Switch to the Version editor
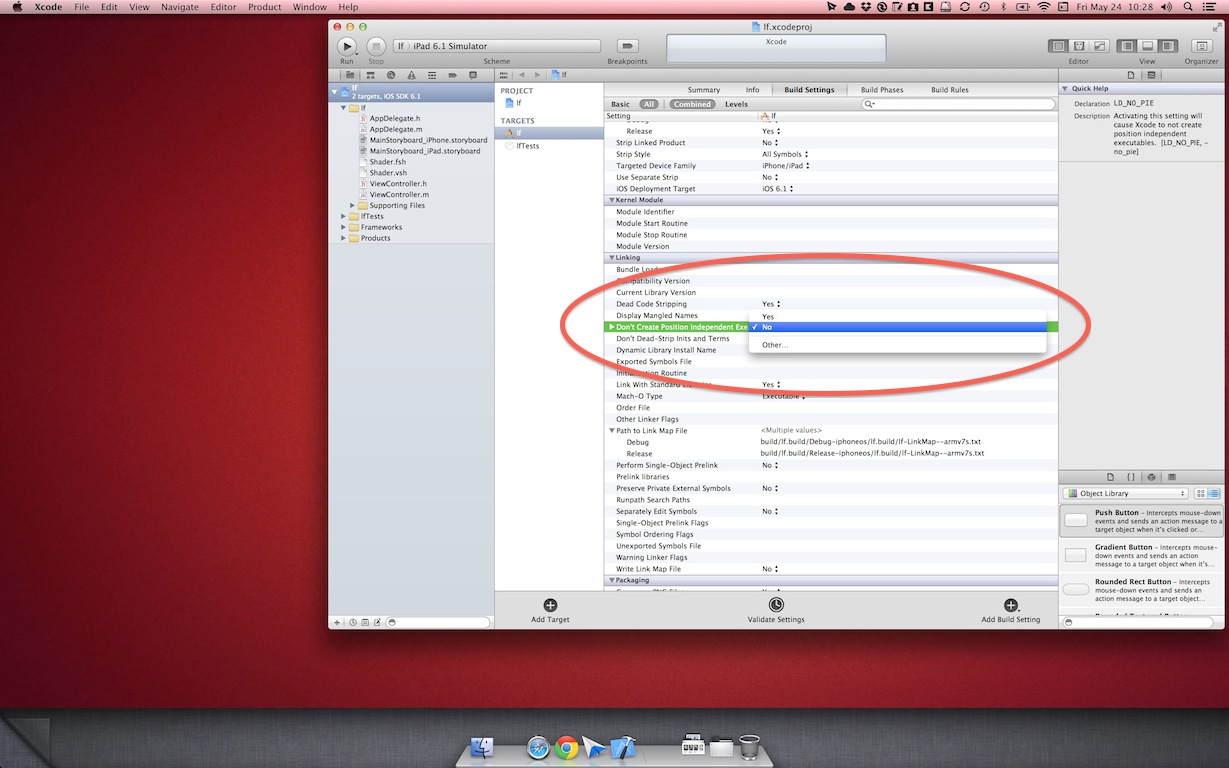Viewport: 1229px width, 768px height. tap(1099, 46)
